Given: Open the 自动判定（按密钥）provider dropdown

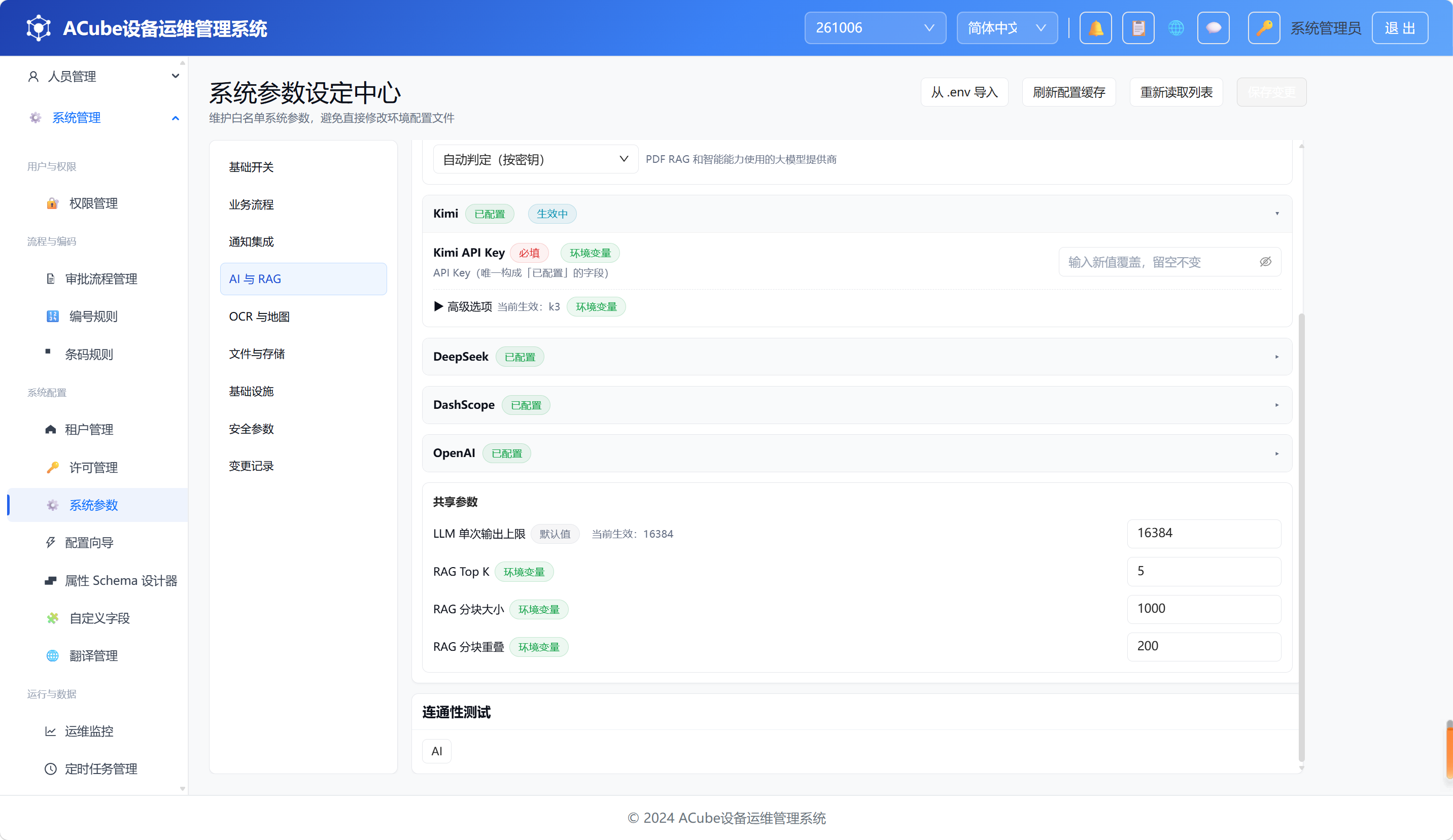Looking at the screenshot, I should click(536, 159).
